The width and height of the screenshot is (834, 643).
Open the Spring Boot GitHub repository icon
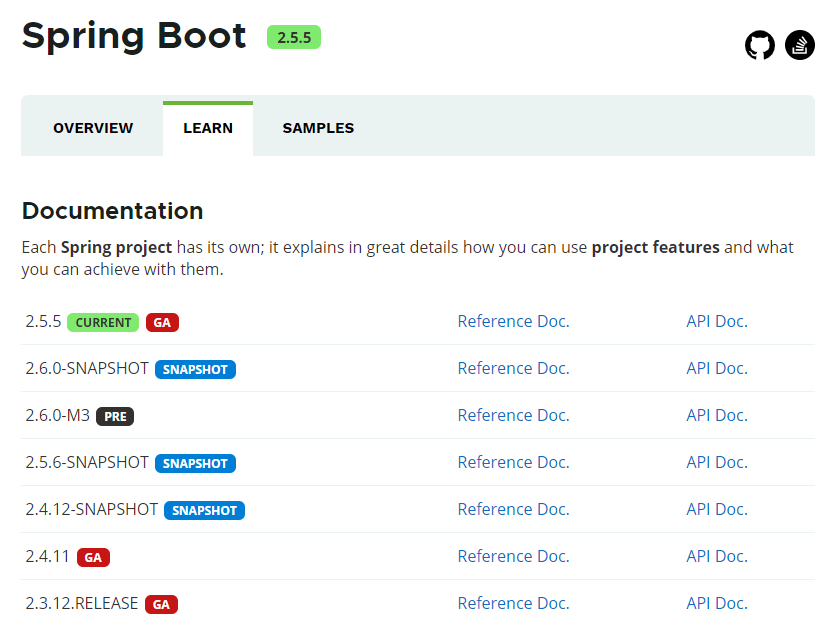click(x=760, y=45)
